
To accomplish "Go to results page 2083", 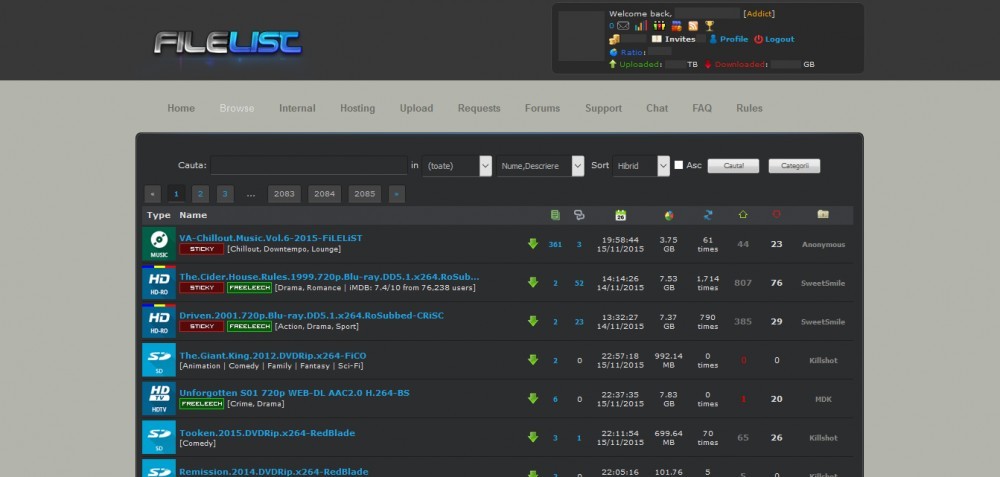I will [284, 194].
